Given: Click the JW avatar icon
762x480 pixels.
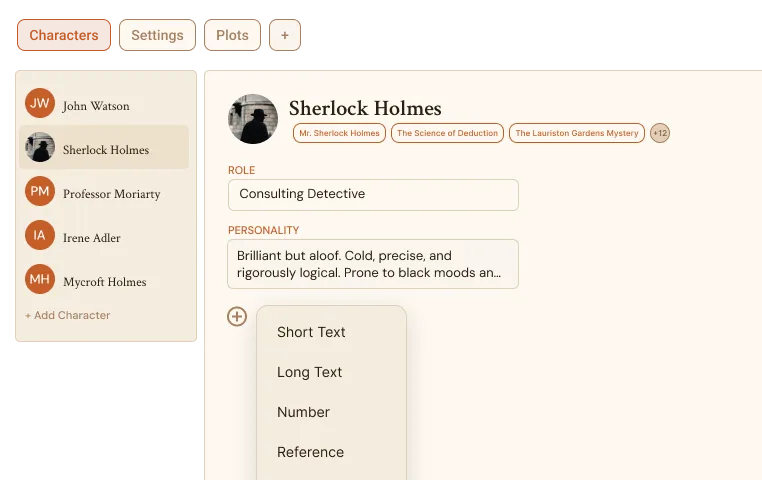Looking at the screenshot, I should (40, 103).
